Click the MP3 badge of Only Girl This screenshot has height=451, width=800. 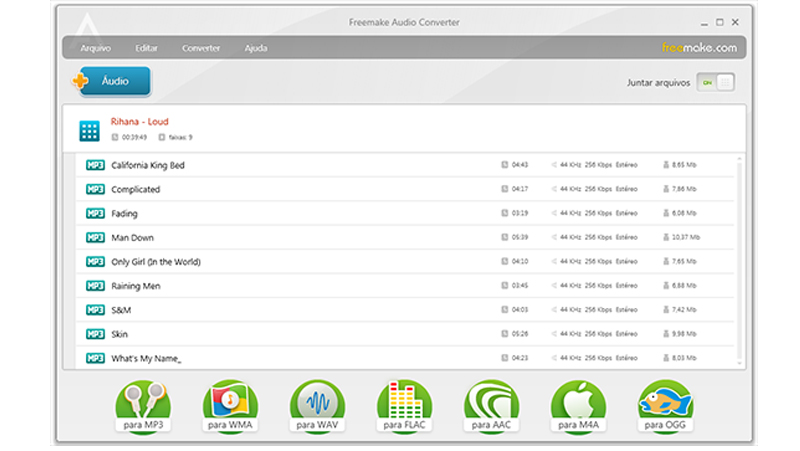95,262
